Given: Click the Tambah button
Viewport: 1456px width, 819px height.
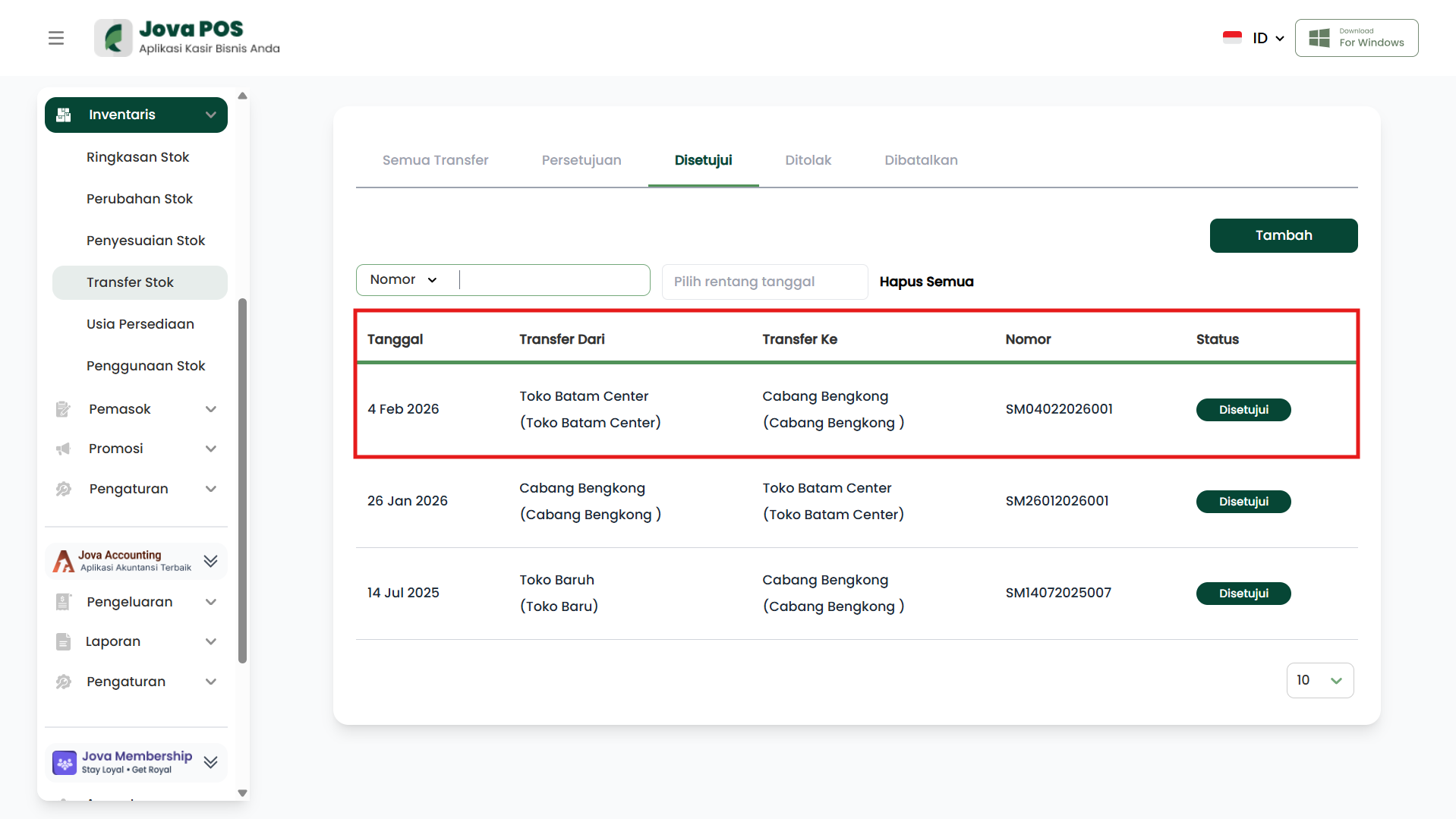Looking at the screenshot, I should tap(1283, 235).
